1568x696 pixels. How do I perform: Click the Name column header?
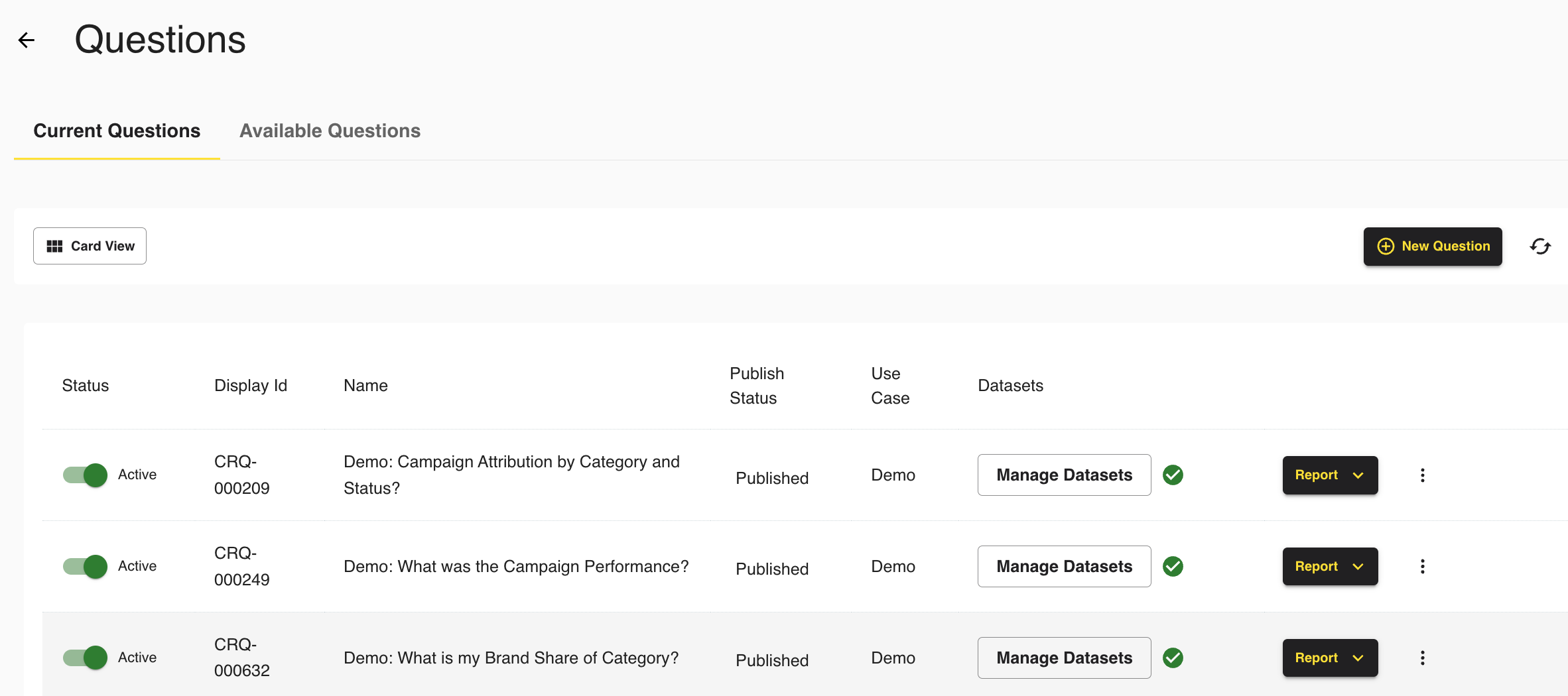coord(365,386)
